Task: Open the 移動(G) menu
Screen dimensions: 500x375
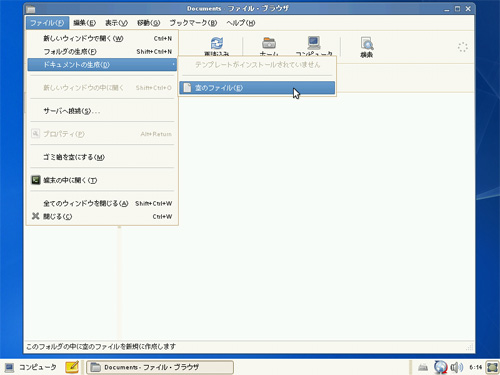Action: [x=149, y=23]
